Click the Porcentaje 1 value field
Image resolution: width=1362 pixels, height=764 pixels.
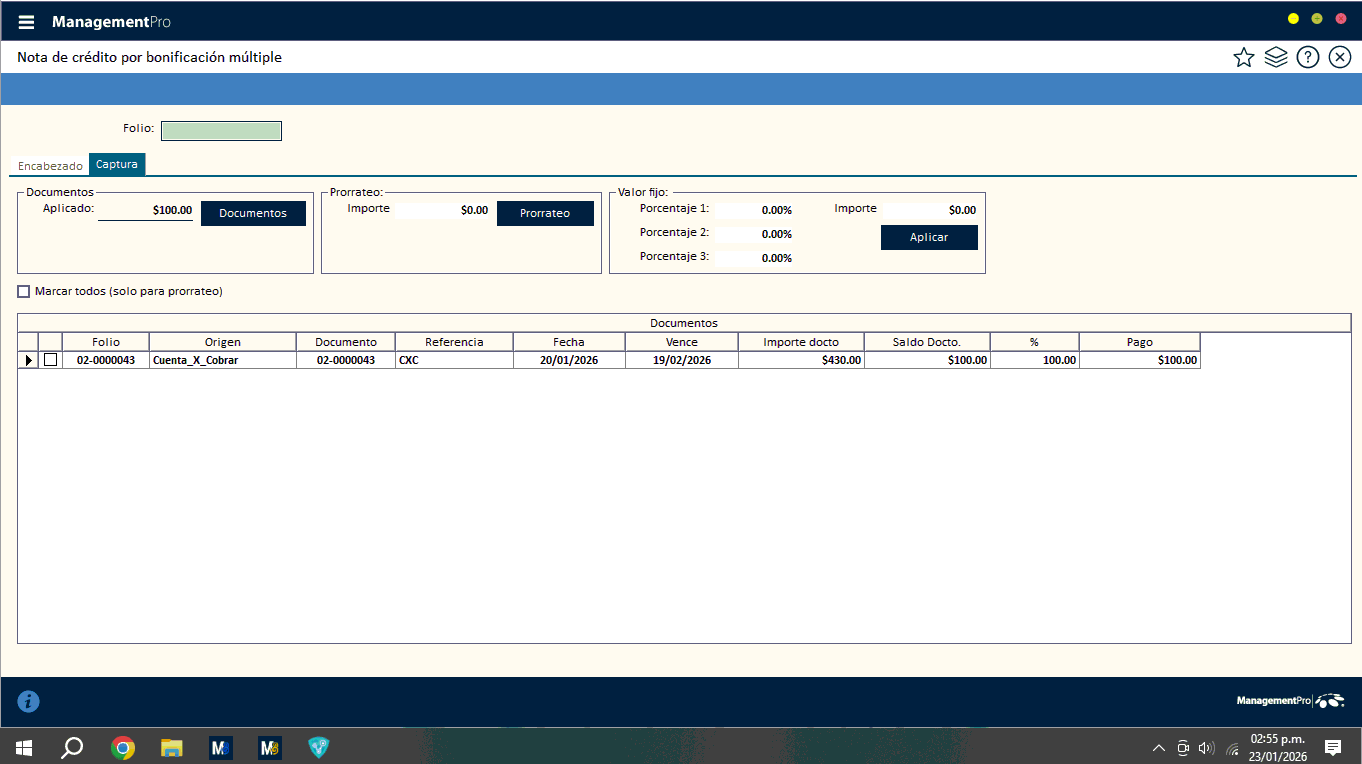click(755, 210)
